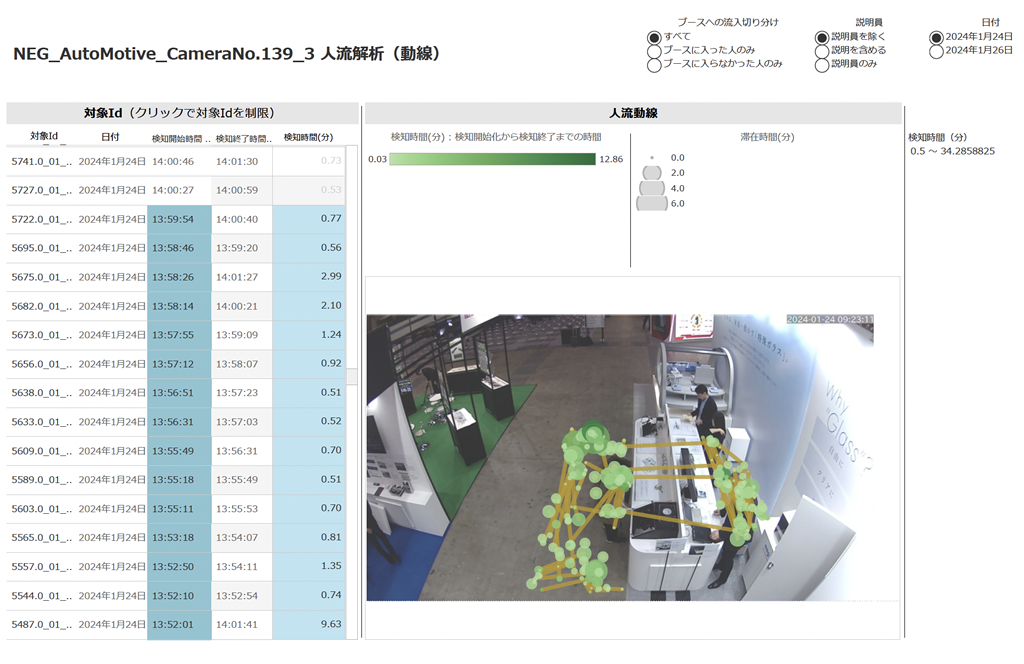Click the 日付 column header in table
The width and height of the screenshot is (1024, 664).
110,137
